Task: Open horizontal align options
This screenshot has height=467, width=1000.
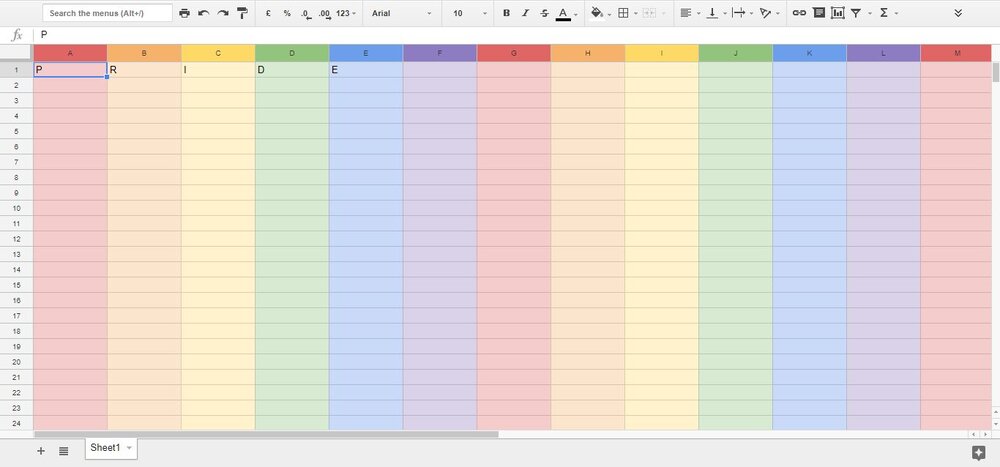Action: pyautogui.click(x=686, y=13)
